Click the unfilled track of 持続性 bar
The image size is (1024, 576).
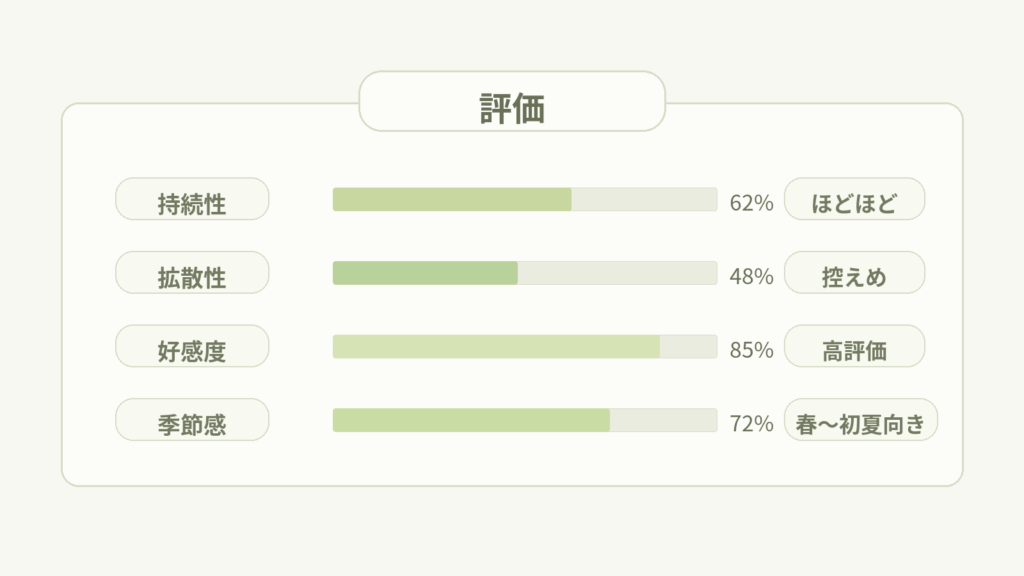click(644, 199)
